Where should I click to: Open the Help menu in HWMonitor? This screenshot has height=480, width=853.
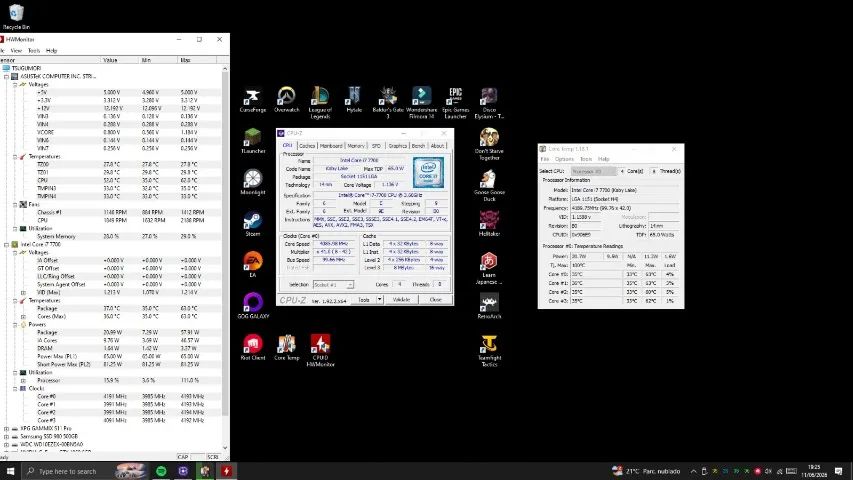(51, 51)
